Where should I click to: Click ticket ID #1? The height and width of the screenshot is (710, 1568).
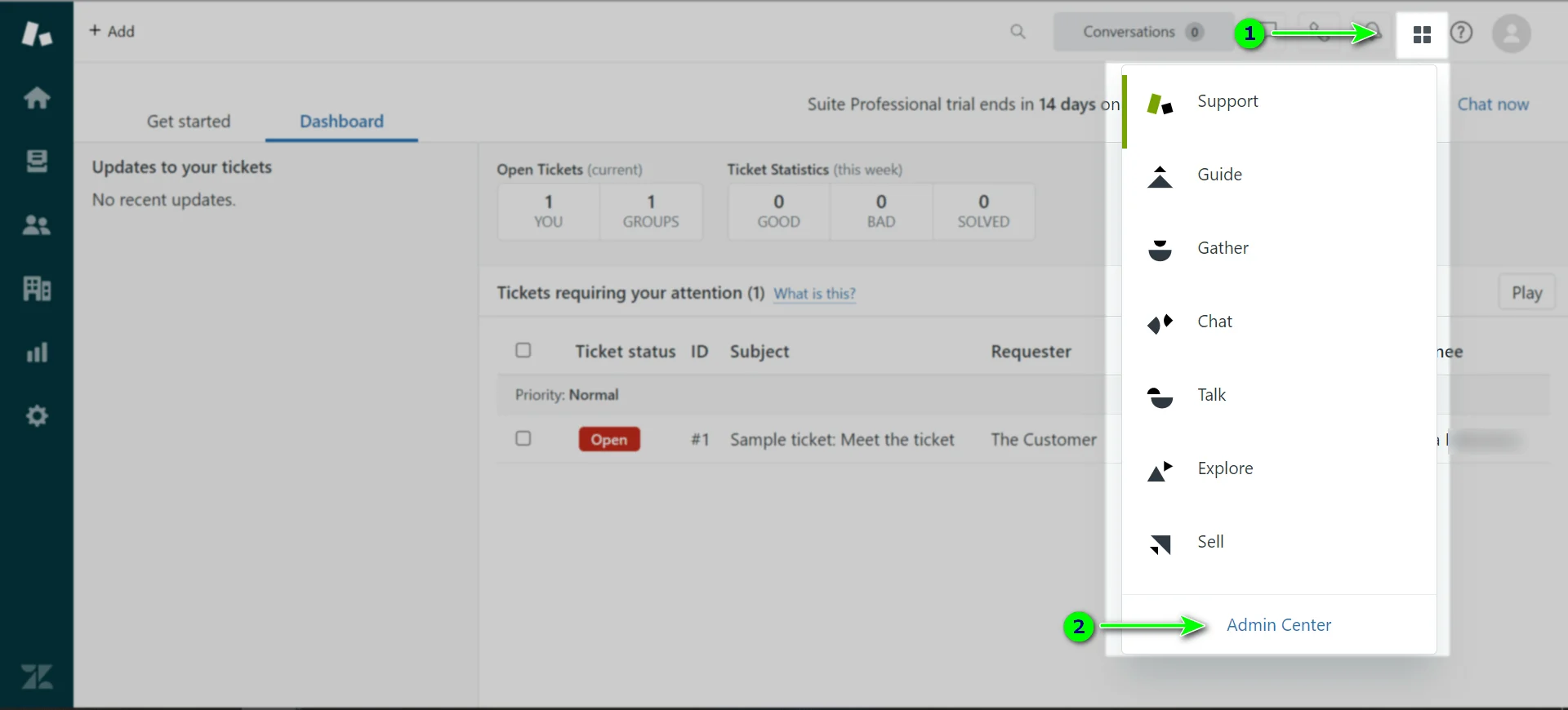(x=700, y=440)
